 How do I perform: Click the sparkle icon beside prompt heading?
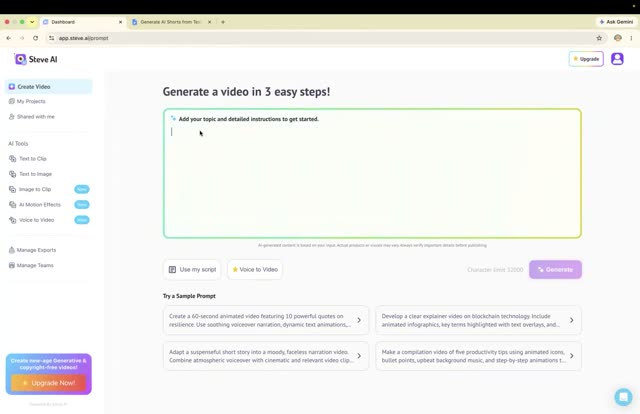coord(173,118)
